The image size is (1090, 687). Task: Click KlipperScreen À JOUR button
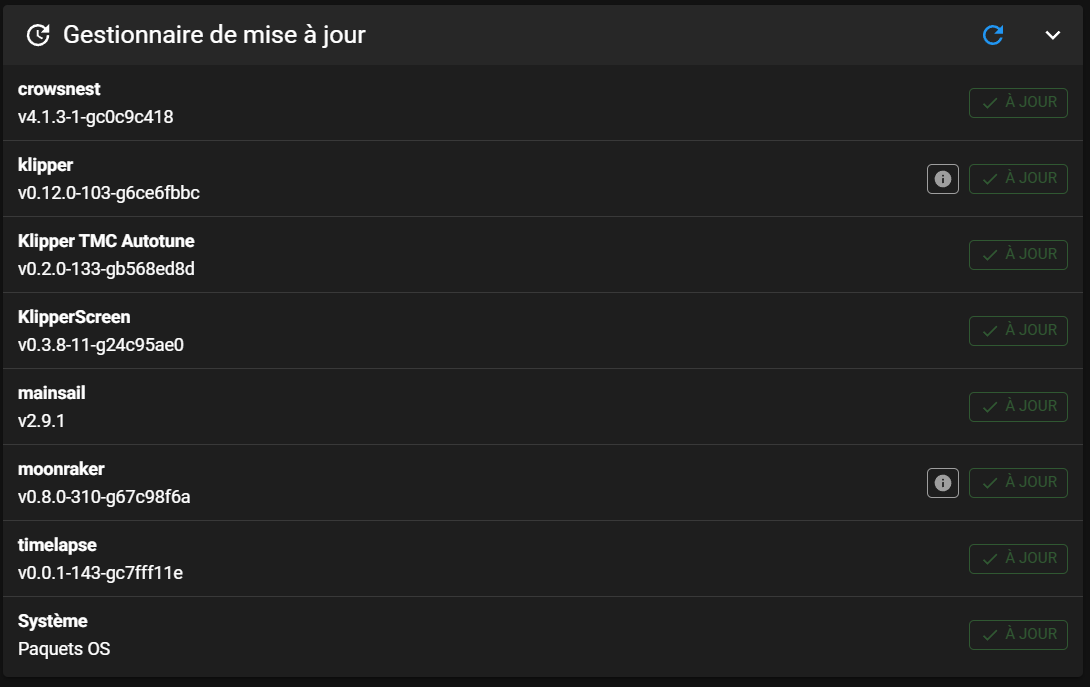click(x=1018, y=331)
